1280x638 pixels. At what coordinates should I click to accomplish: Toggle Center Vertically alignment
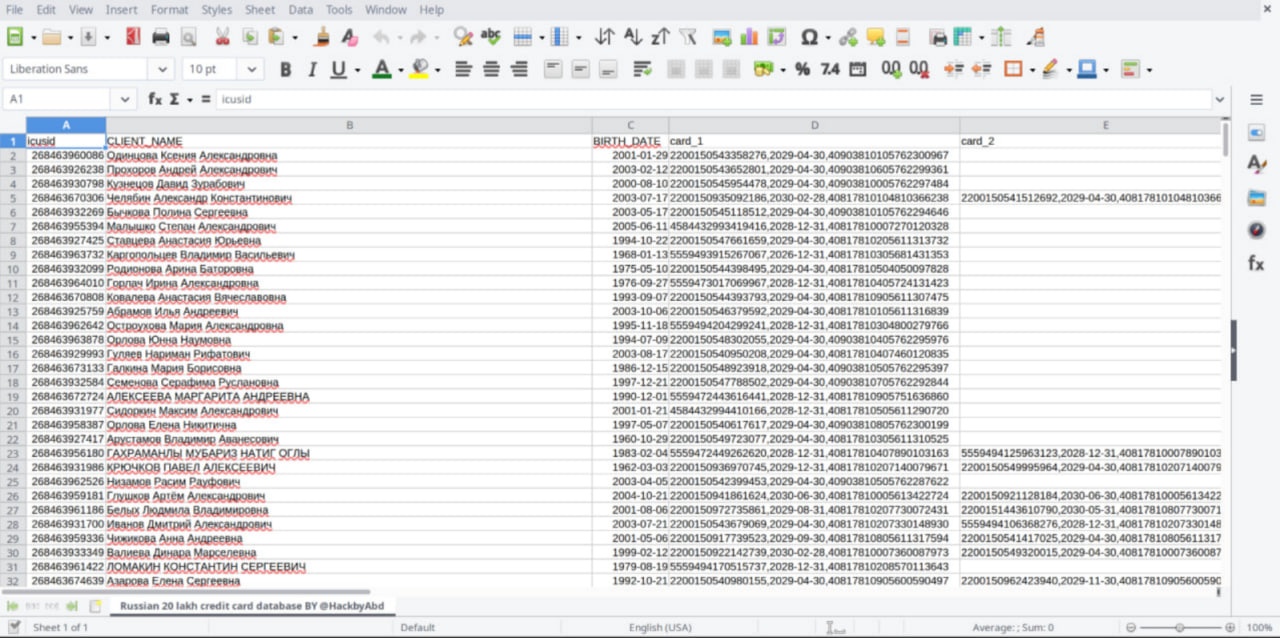[581, 69]
